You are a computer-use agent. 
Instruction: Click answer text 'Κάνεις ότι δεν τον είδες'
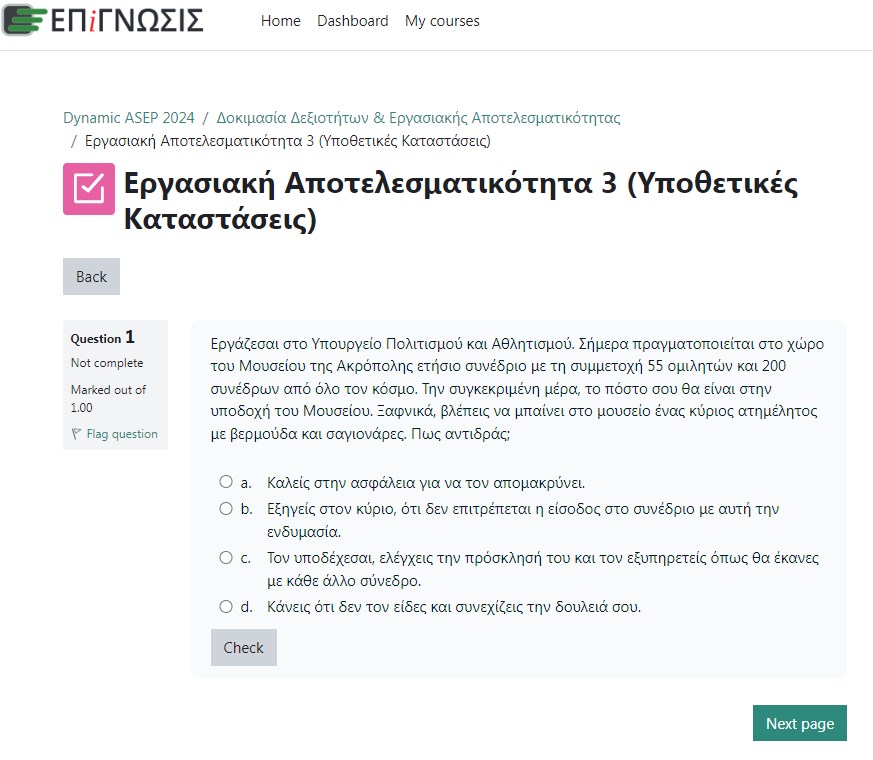pyautogui.click(x=454, y=607)
